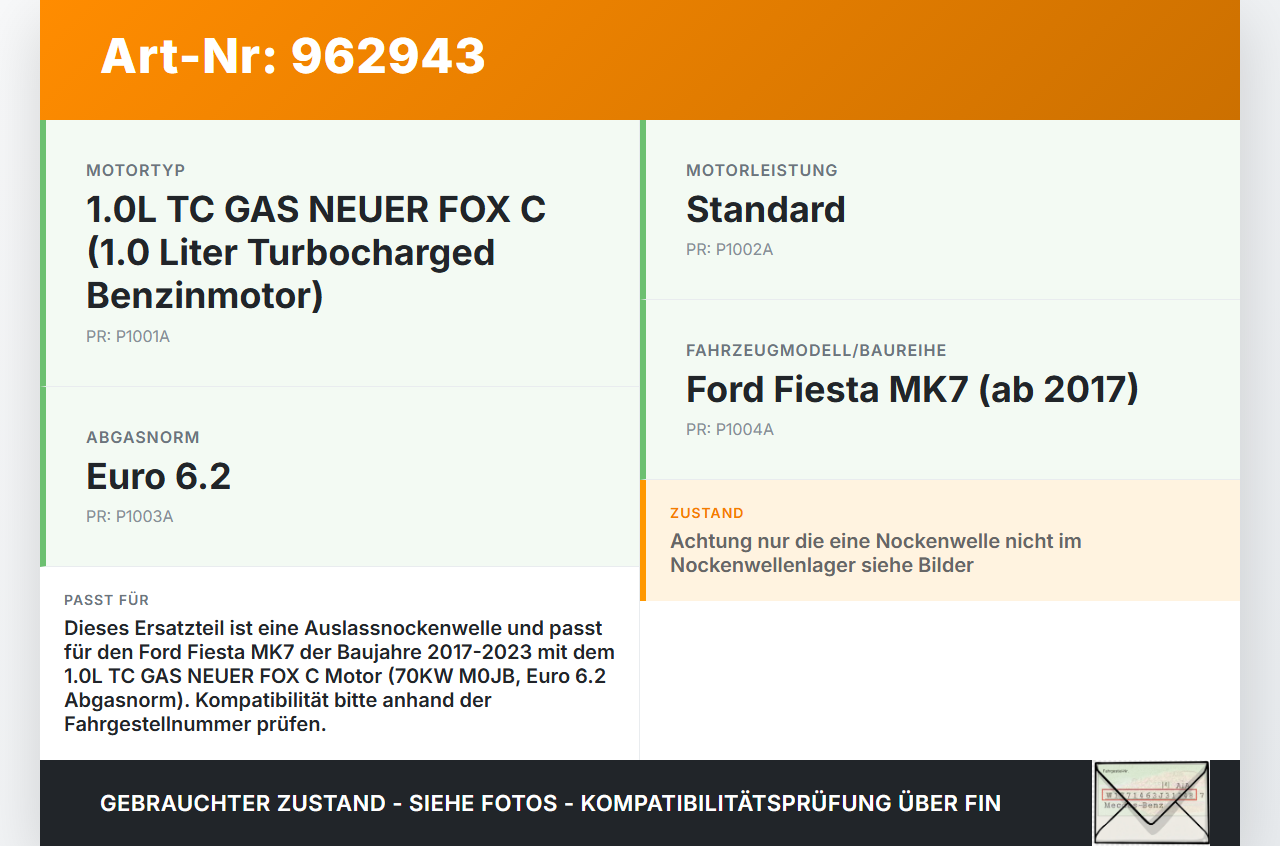The image size is (1280, 846).
Task: Click the PR: P1004A code
Action: (x=729, y=429)
